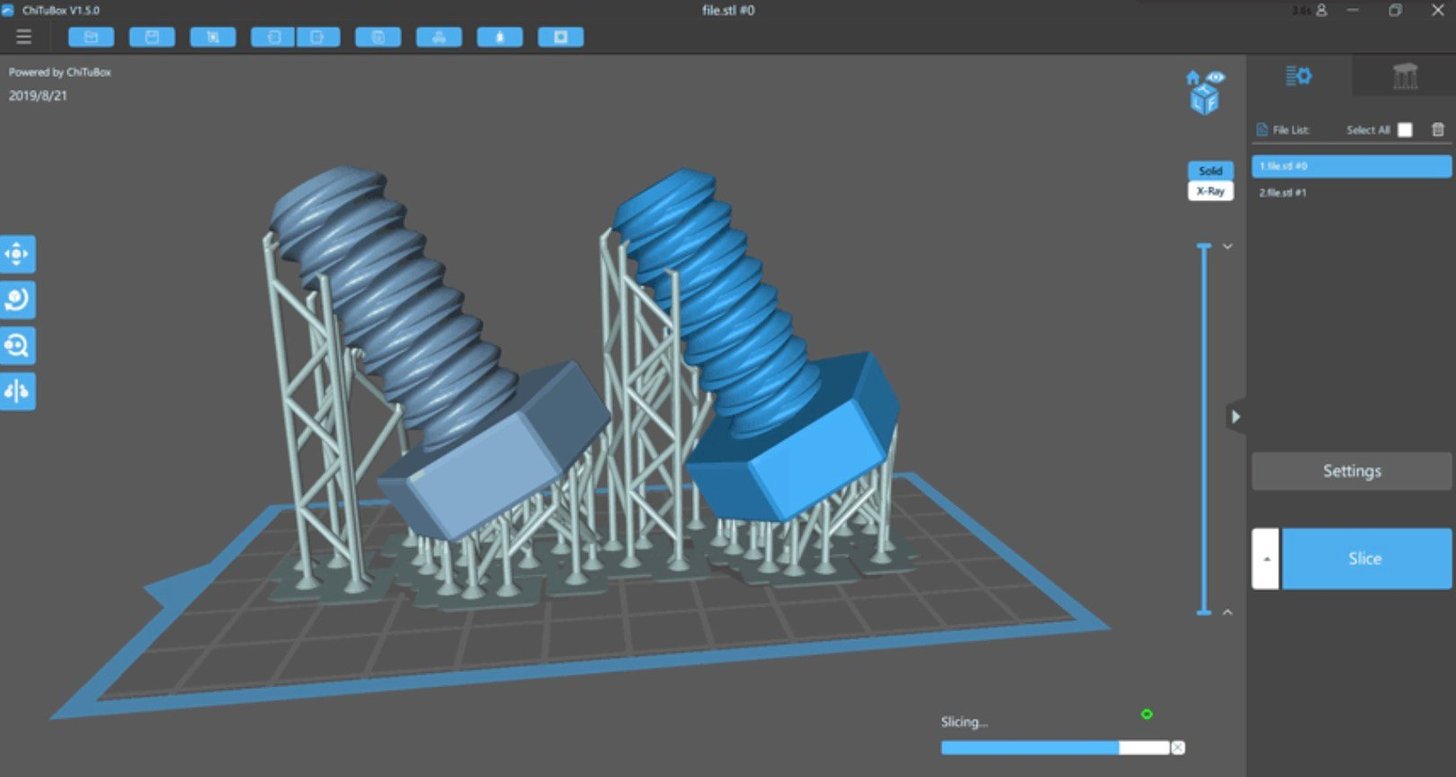Click the home view icon above the cube
The height and width of the screenshot is (777, 1456).
(x=1193, y=78)
